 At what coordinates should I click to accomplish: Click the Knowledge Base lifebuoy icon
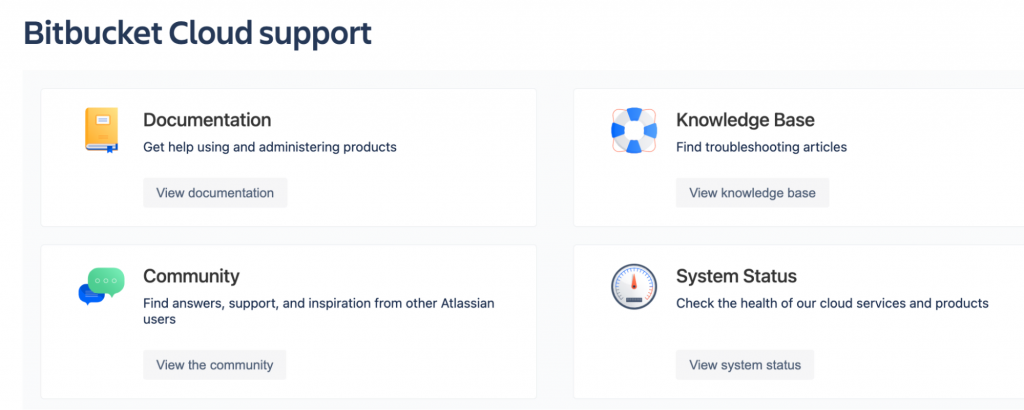(633, 130)
